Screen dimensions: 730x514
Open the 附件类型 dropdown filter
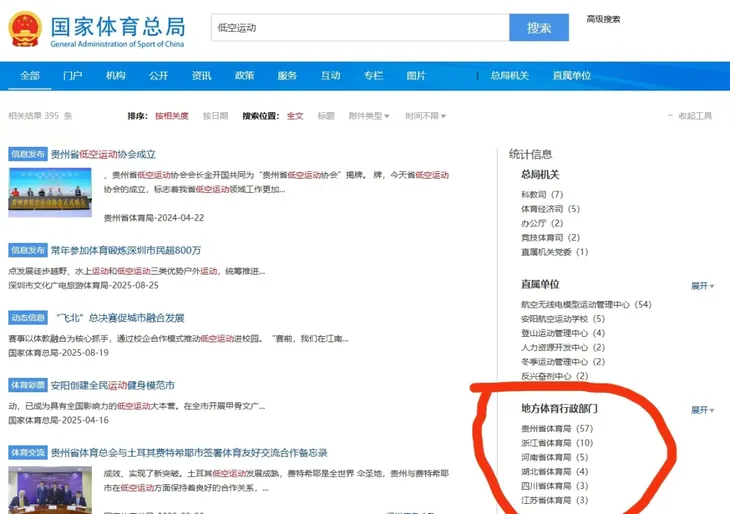[x=368, y=116]
